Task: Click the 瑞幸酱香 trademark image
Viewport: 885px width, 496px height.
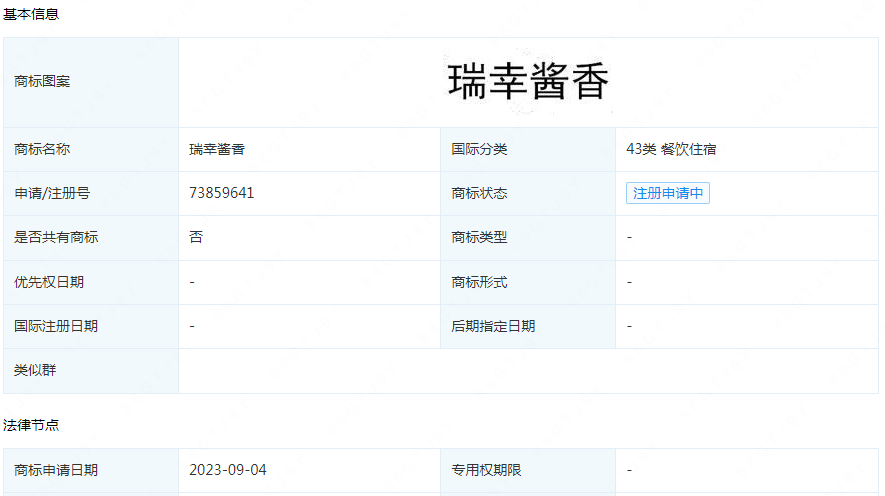Action: (x=528, y=82)
